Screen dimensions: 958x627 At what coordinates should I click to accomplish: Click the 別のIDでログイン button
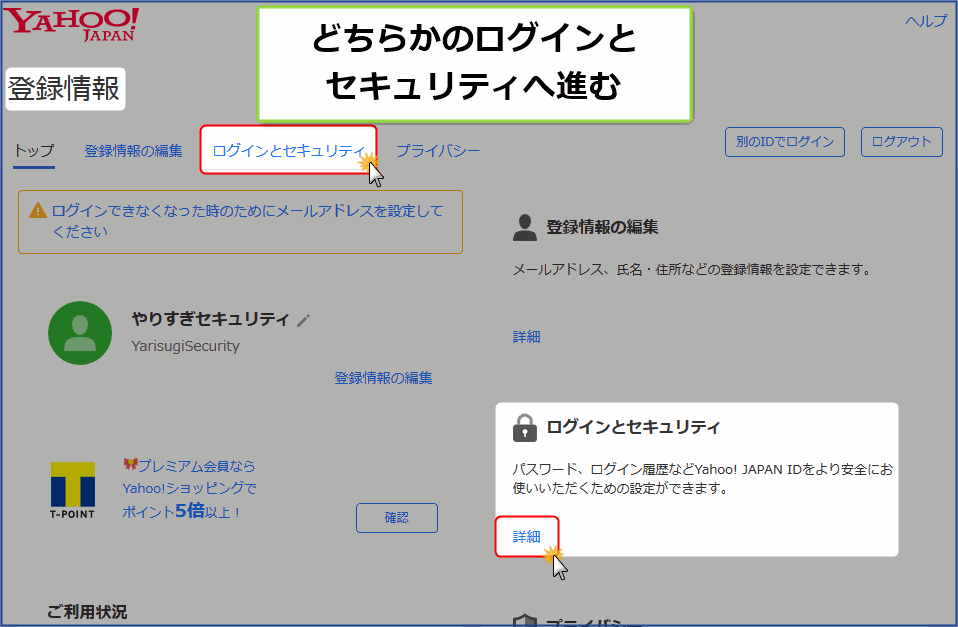[x=785, y=142]
